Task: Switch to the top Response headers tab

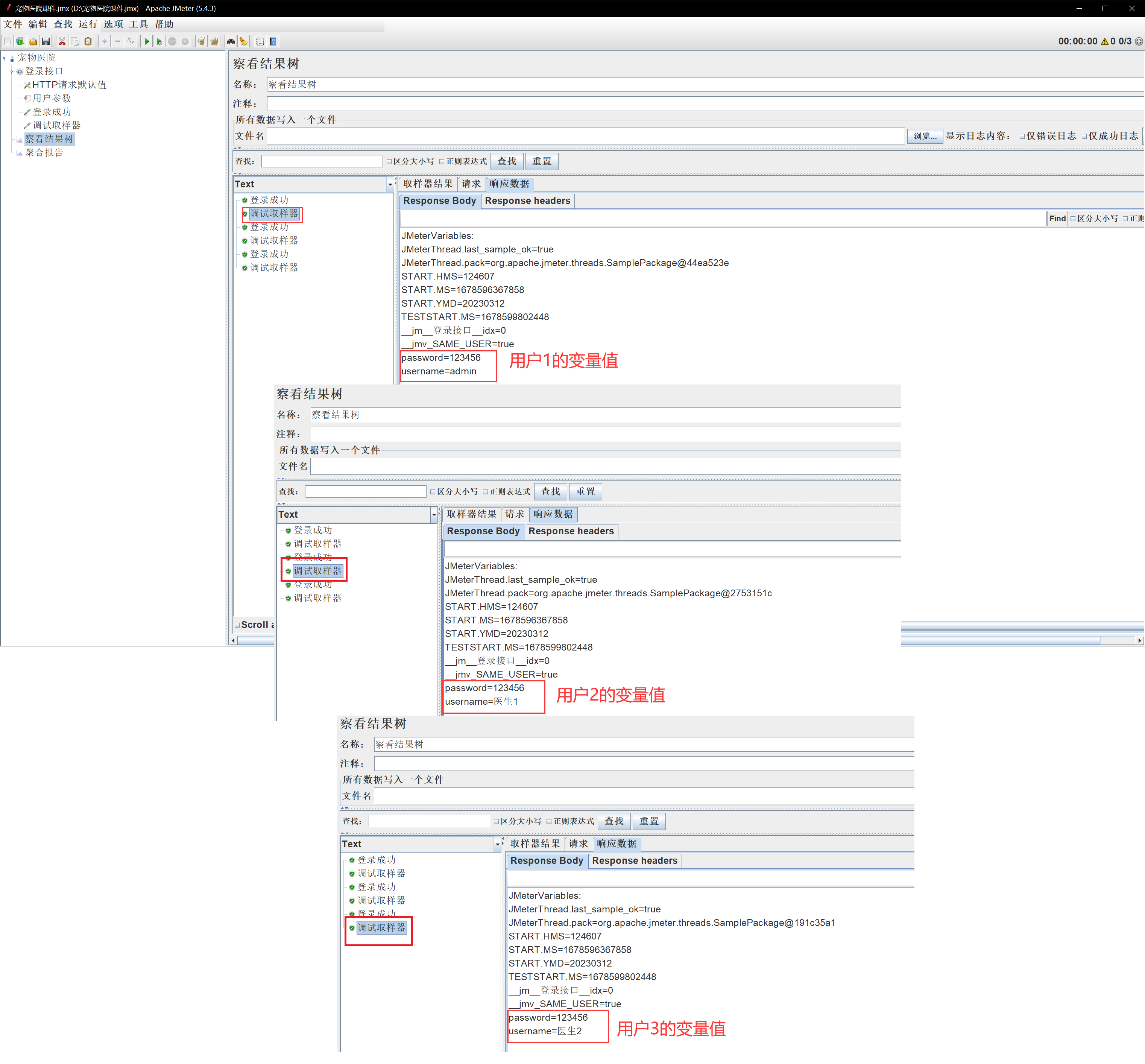Action: [x=527, y=201]
